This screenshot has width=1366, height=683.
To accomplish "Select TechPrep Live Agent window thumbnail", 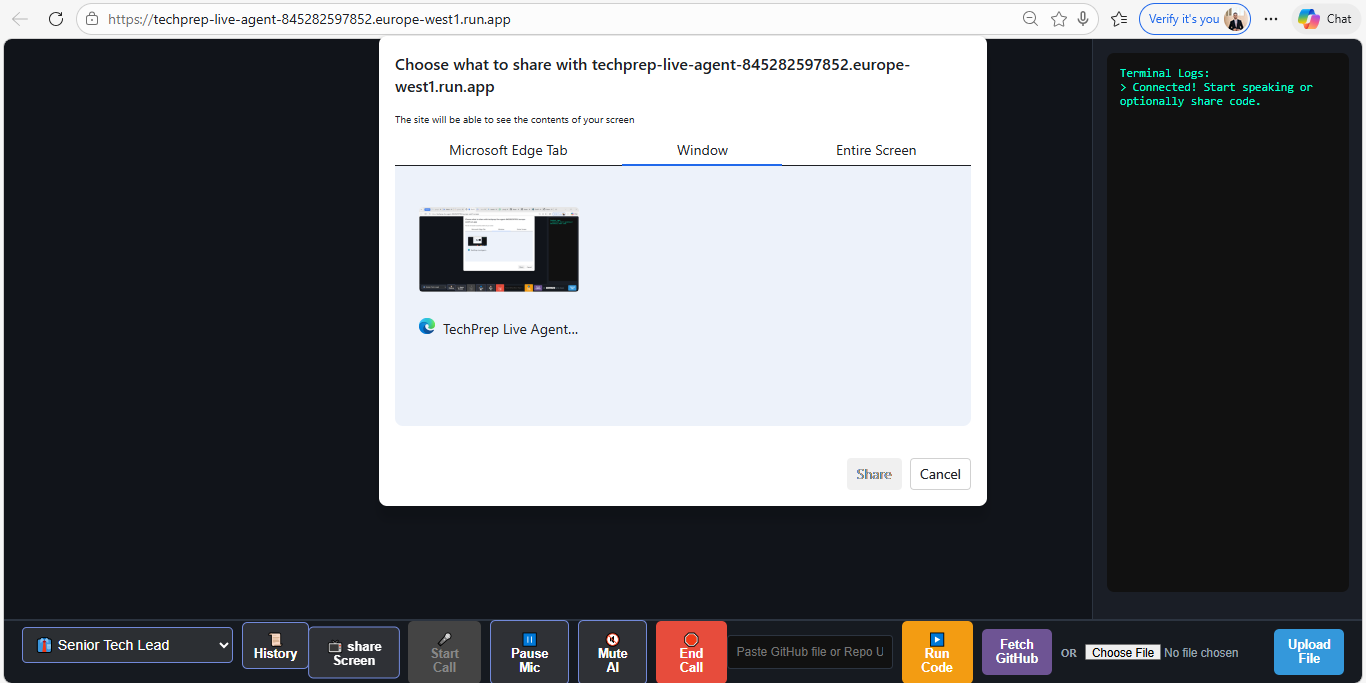I will pyautogui.click(x=499, y=250).
